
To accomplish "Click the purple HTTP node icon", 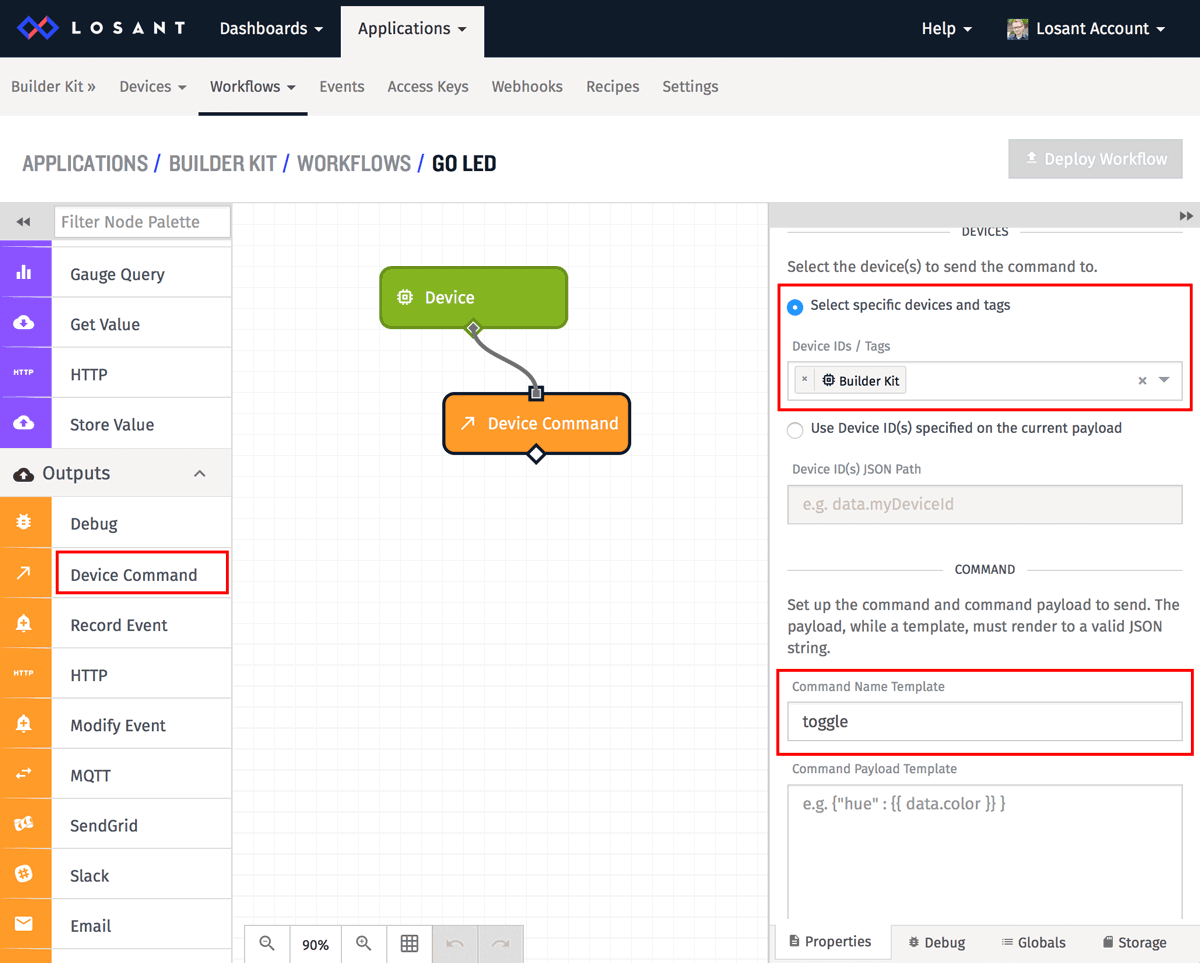I will click(x=25, y=373).
